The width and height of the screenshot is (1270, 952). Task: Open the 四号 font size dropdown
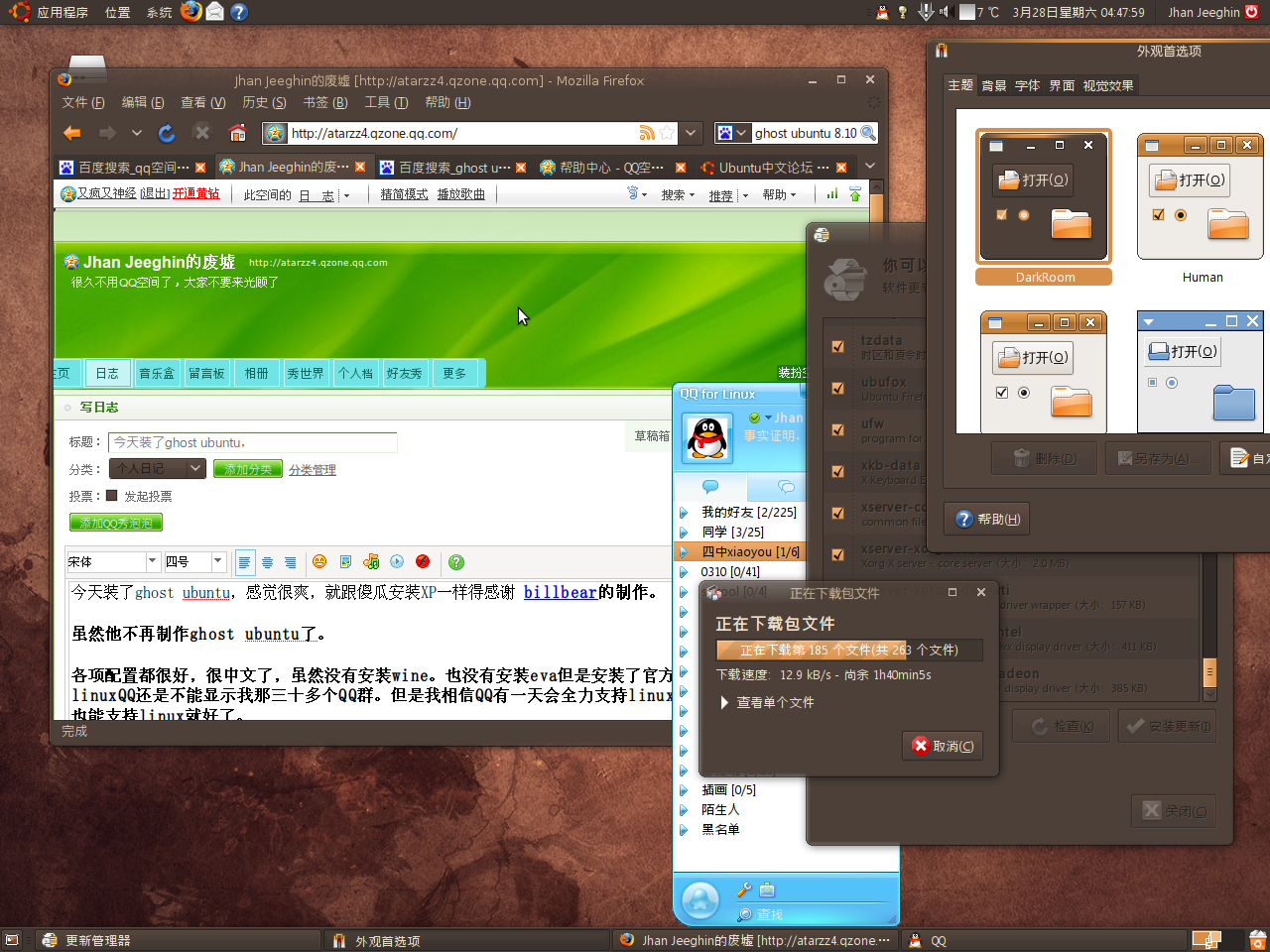point(218,561)
